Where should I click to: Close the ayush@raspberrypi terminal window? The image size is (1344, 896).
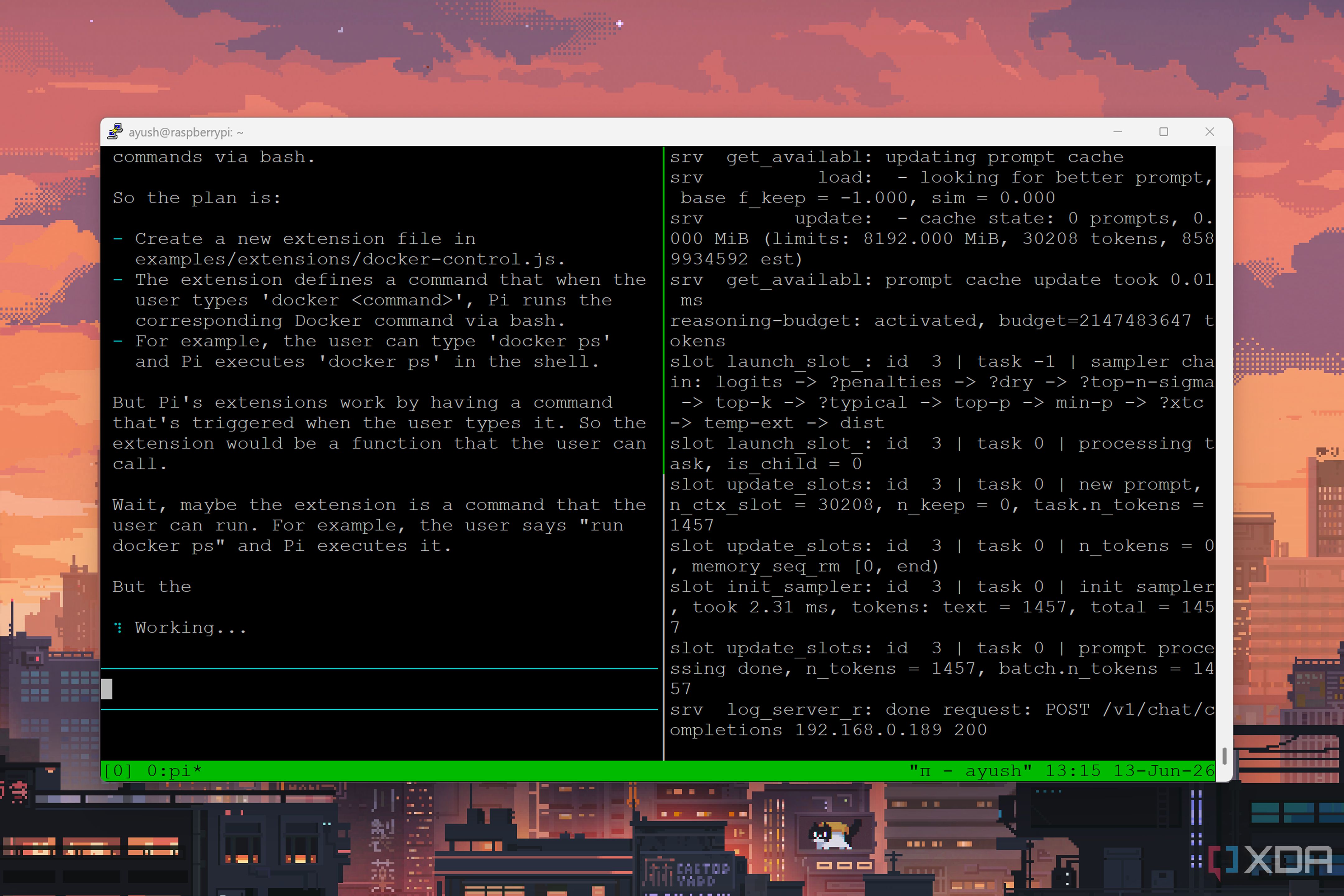point(1209,131)
